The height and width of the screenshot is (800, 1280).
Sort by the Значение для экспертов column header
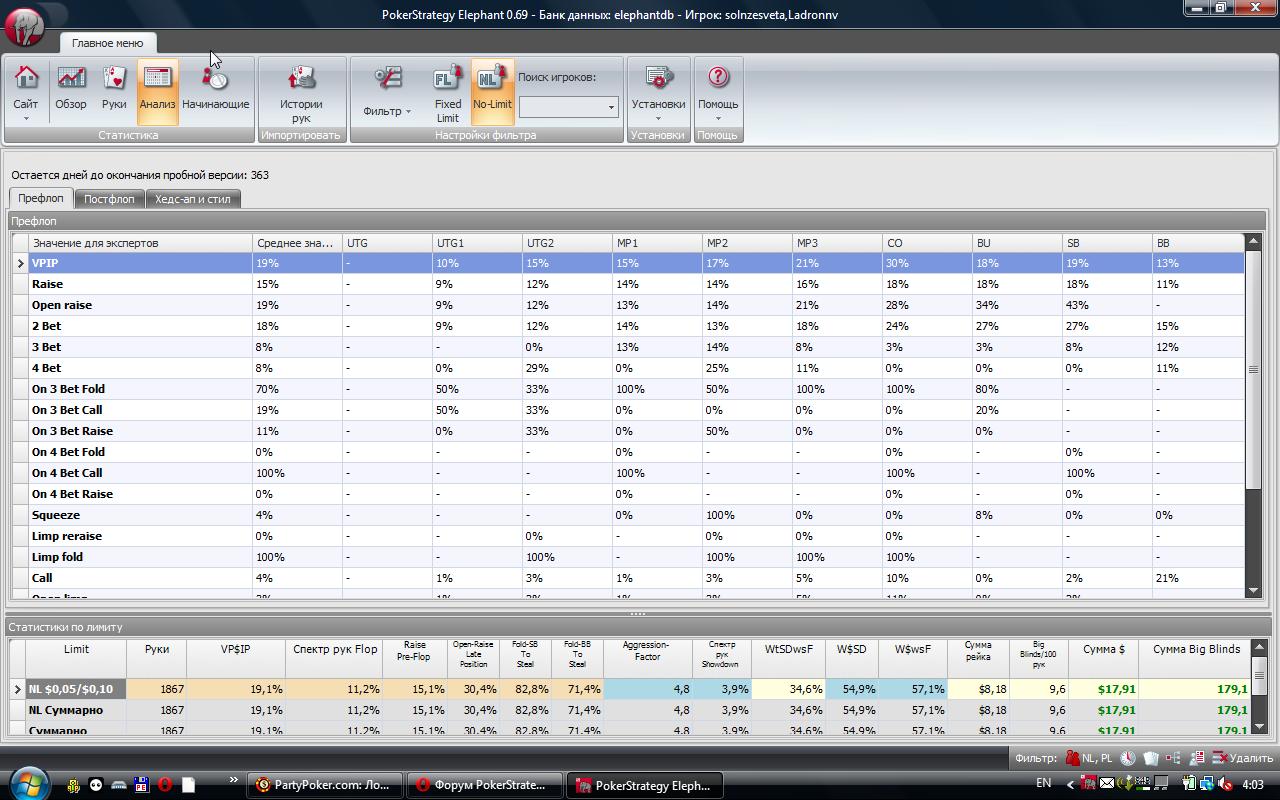tap(140, 243)
